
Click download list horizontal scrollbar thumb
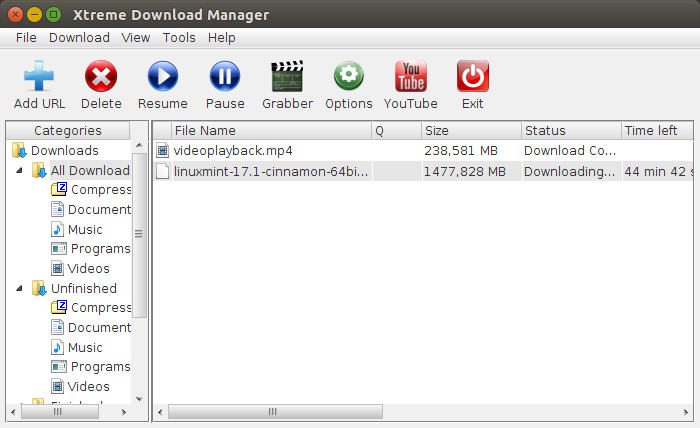tap(275, 411)
